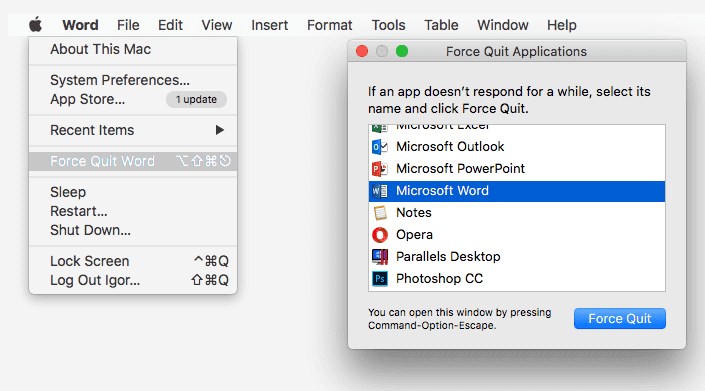Expand the Recent Items submenu arrow
The image size is (705, 391).
219,130
